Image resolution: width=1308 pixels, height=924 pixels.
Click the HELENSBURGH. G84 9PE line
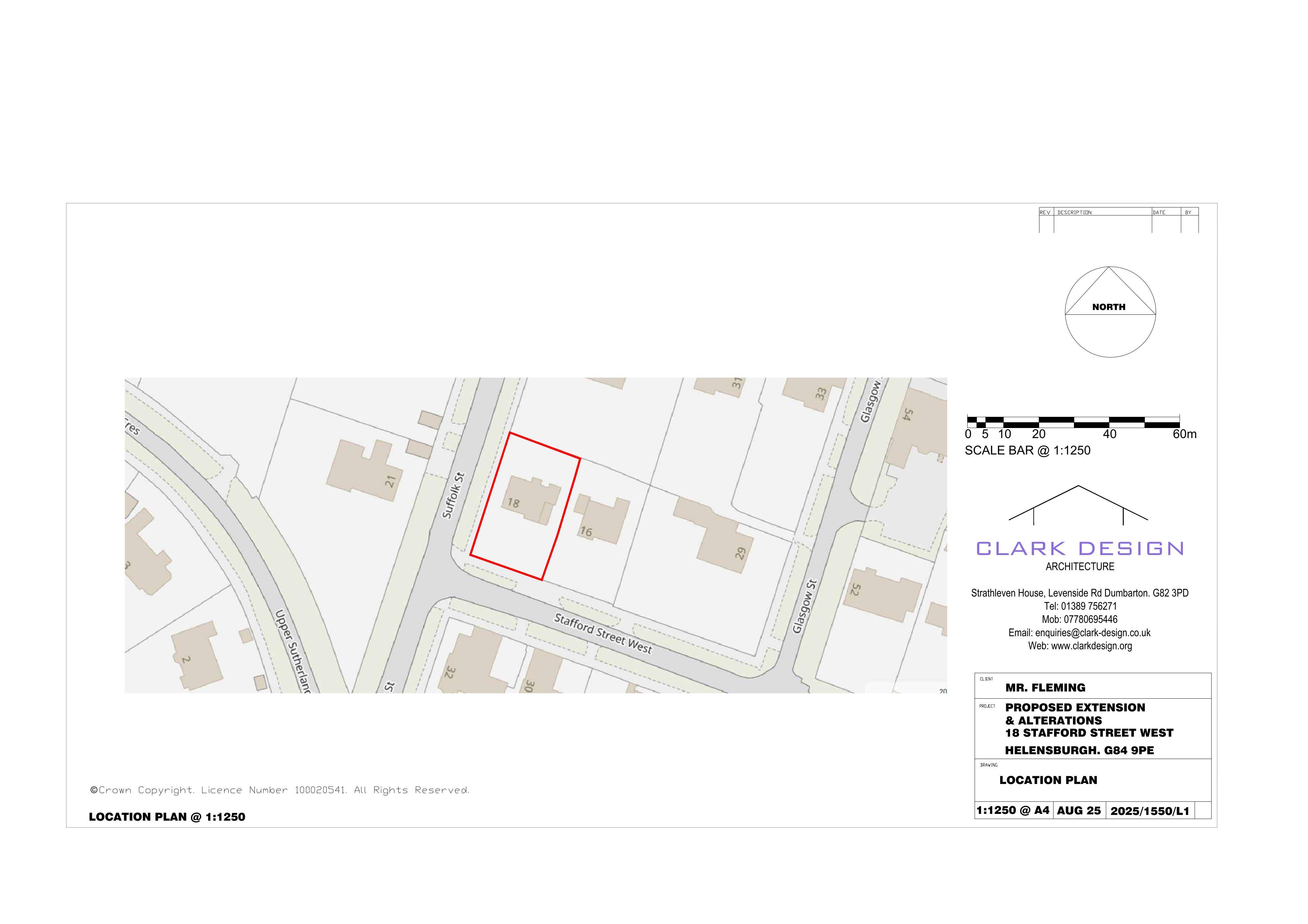[1080, 750]
